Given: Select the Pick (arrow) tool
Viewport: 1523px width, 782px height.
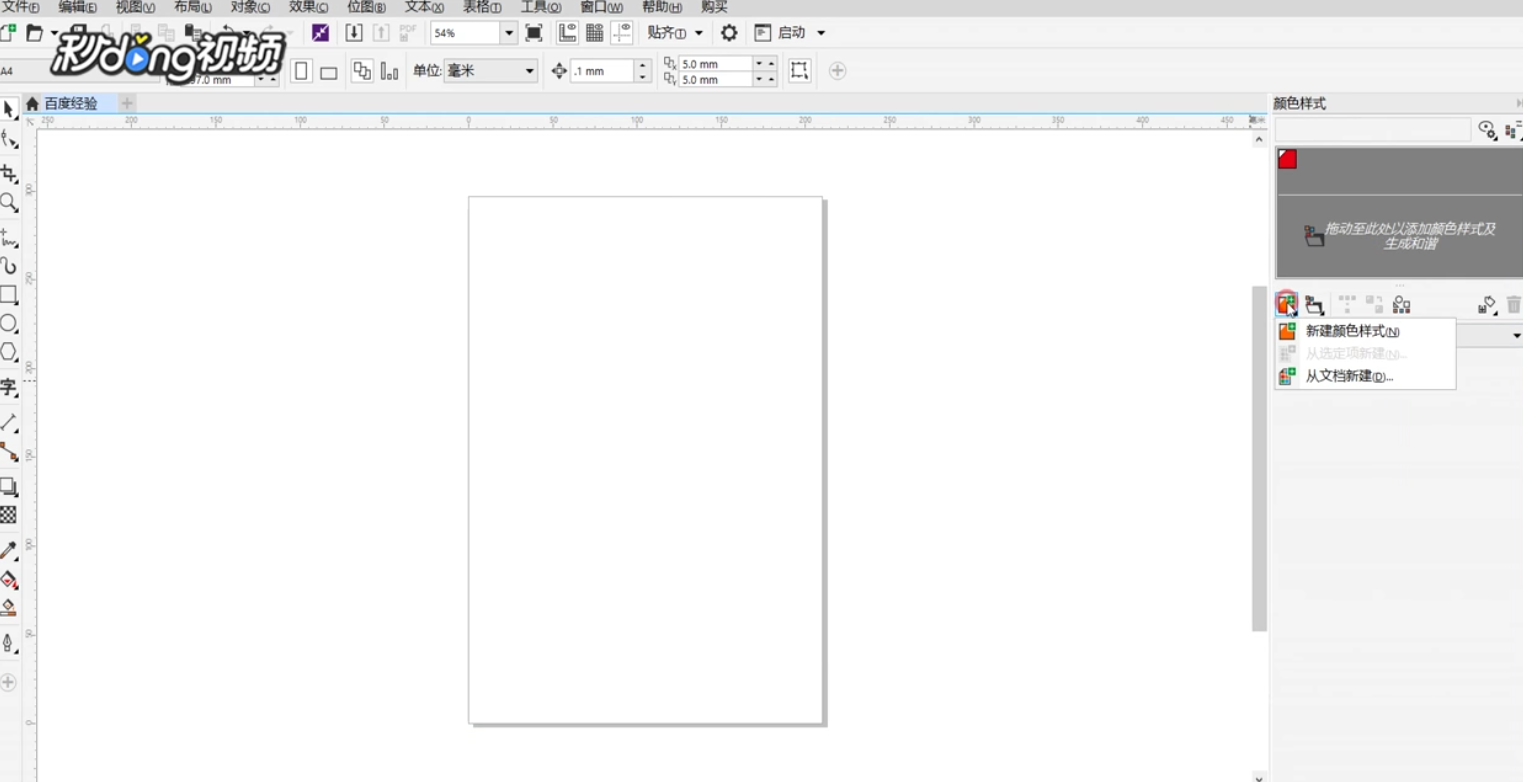Looking at the screenshot, I should (9, 109).
